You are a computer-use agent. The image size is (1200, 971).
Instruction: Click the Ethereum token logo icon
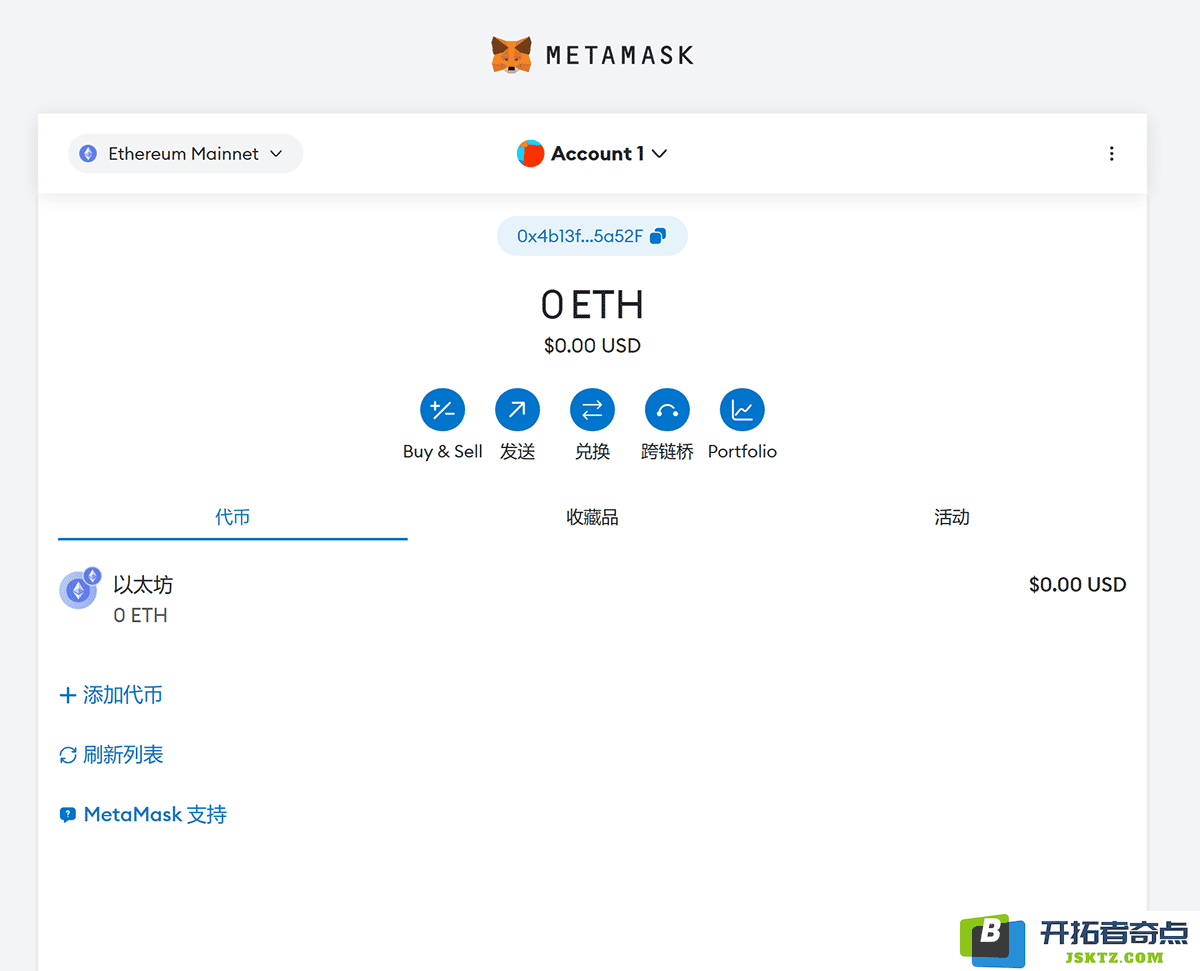pos(78,591)
